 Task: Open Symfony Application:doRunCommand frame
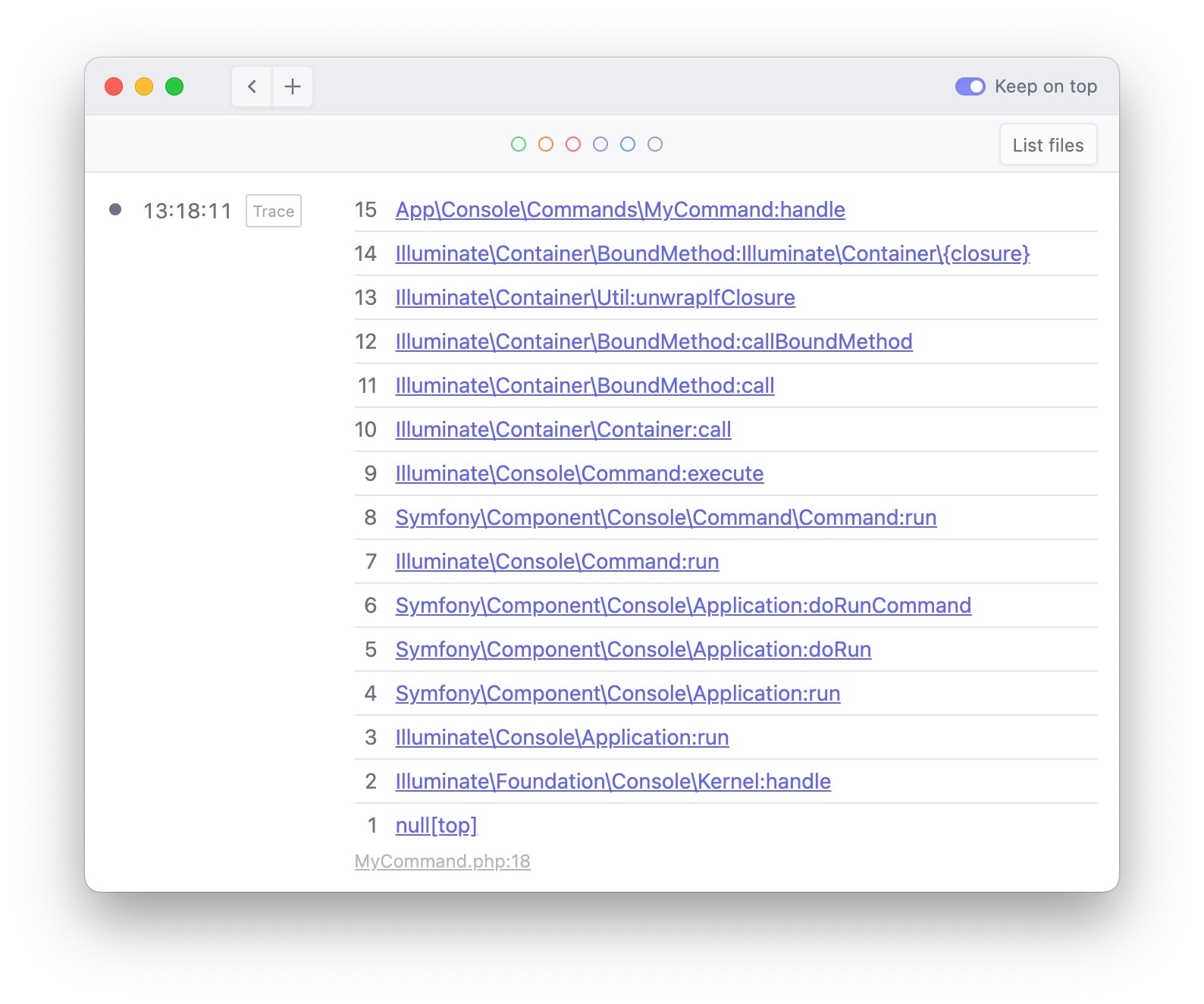click(683, 605)
